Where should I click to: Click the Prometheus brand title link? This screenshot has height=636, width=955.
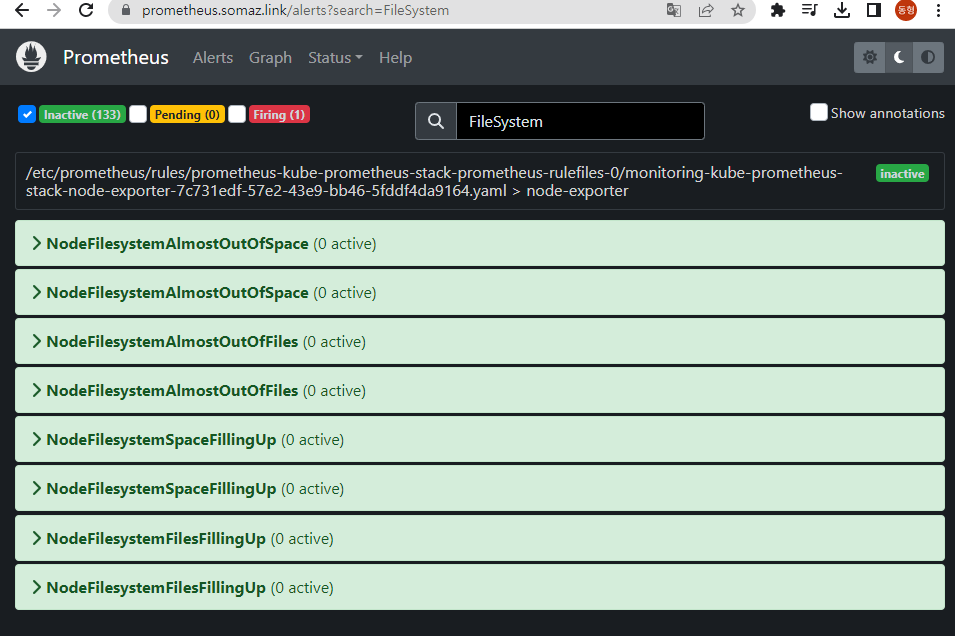[116, 57]
